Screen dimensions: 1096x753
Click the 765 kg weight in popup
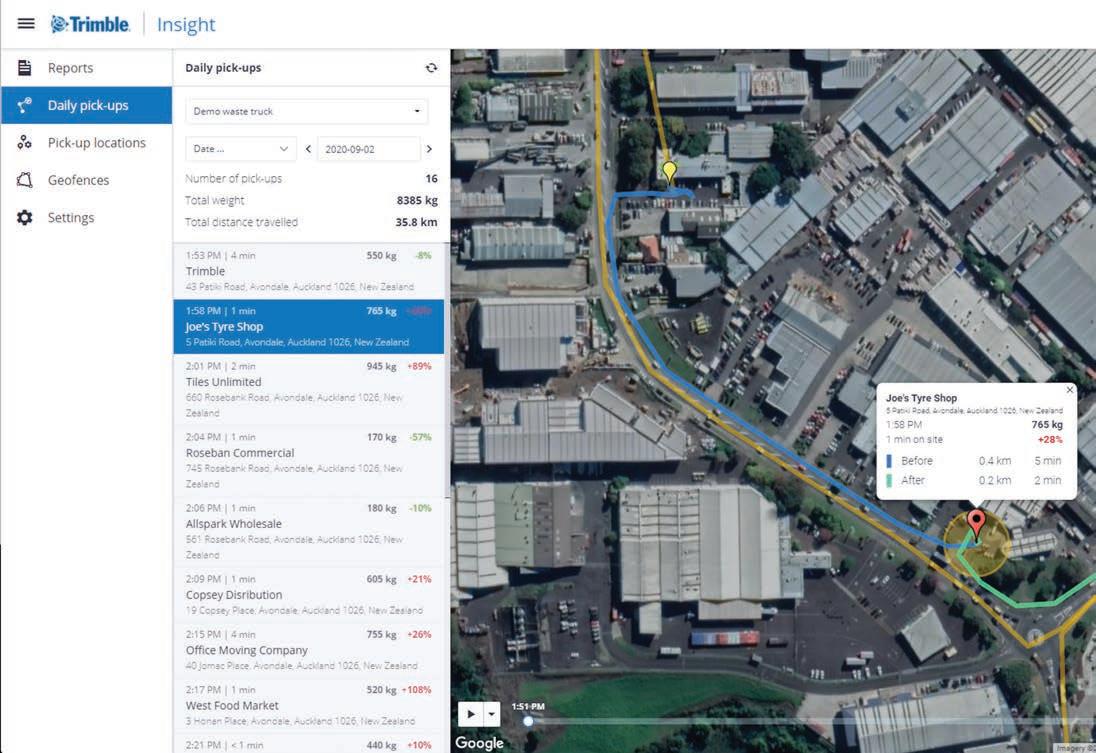[x=1047, y=424]
